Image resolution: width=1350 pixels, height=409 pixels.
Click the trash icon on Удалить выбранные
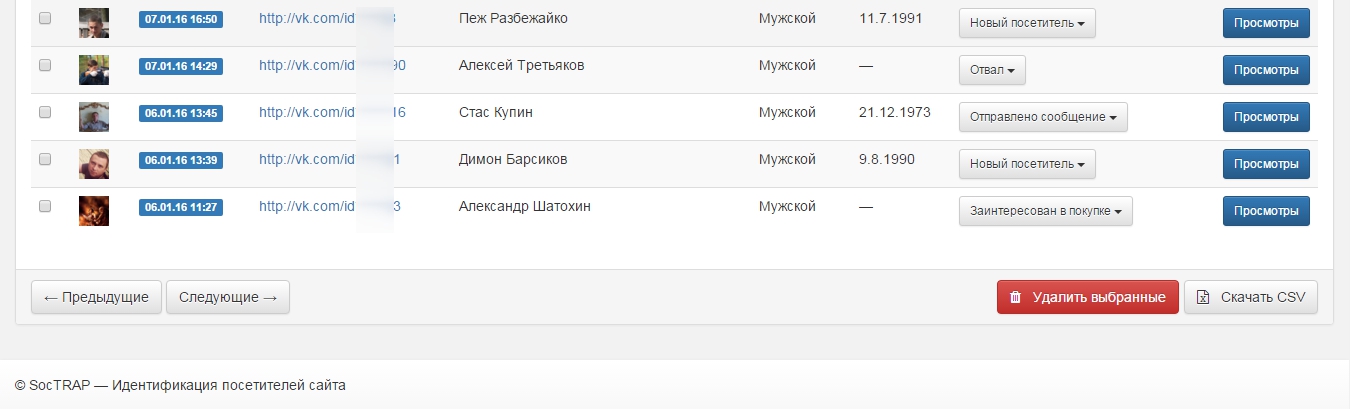[1015, 297]
